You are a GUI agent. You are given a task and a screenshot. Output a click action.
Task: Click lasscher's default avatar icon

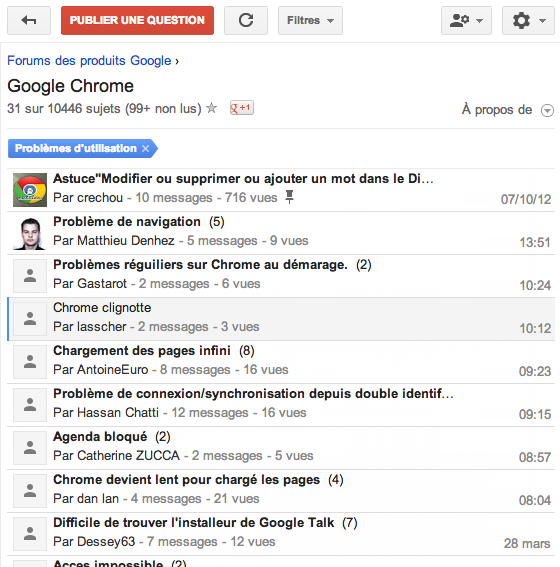click(30, 319)
